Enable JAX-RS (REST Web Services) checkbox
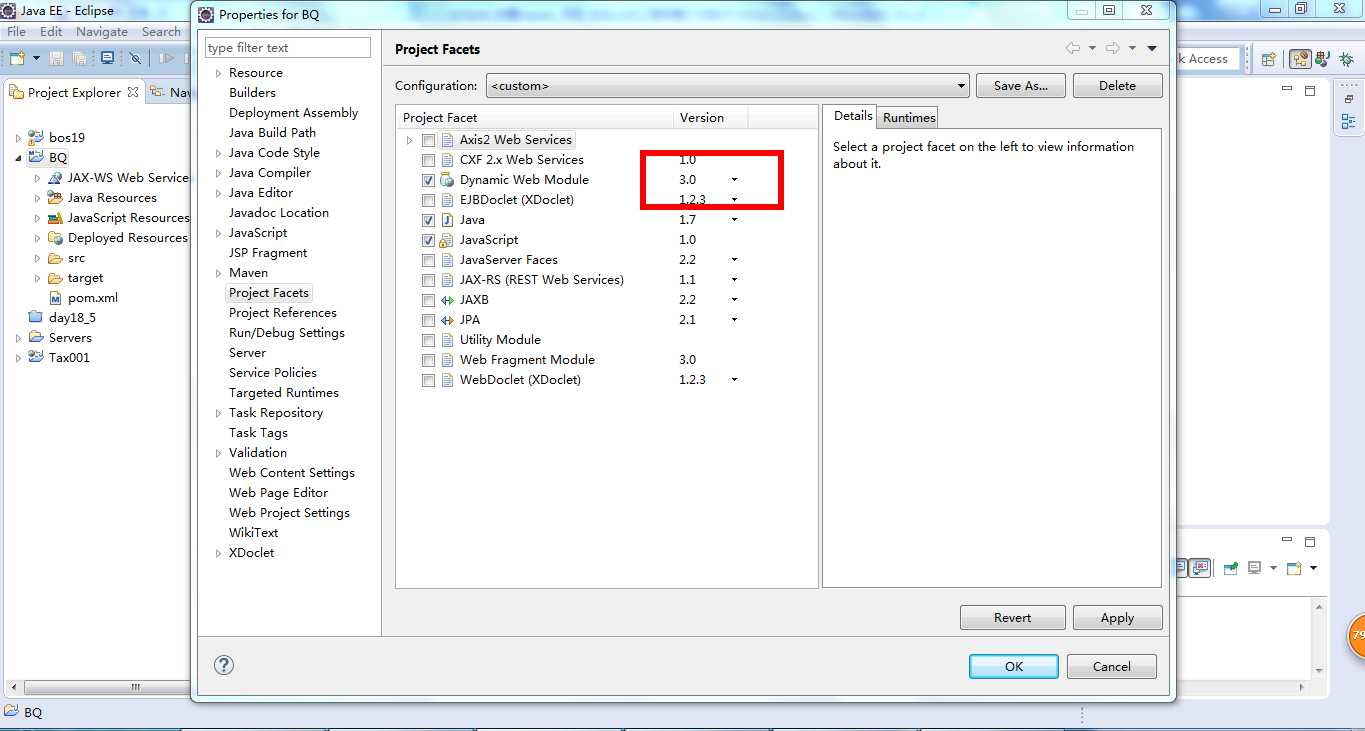This screenshot has height=731, width=1365. (x=428, y=280)
